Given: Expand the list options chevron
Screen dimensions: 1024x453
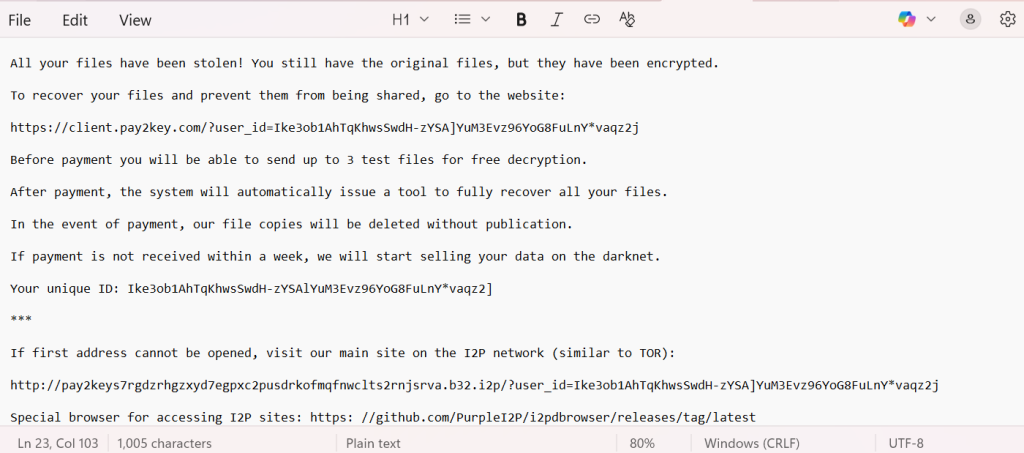Looking at the screenshot, I should coord(486,19).
